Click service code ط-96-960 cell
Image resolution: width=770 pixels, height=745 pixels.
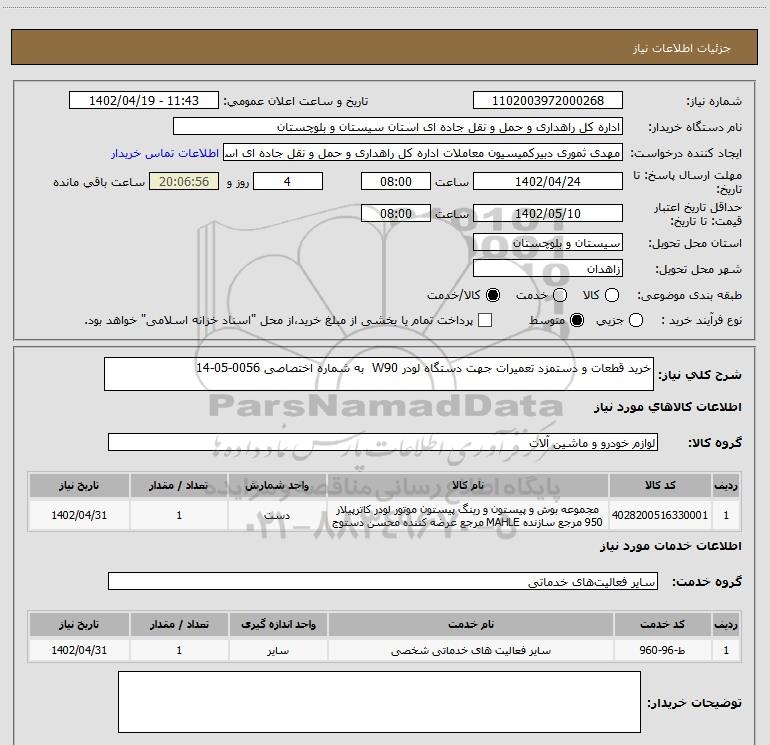pos(662,650)
